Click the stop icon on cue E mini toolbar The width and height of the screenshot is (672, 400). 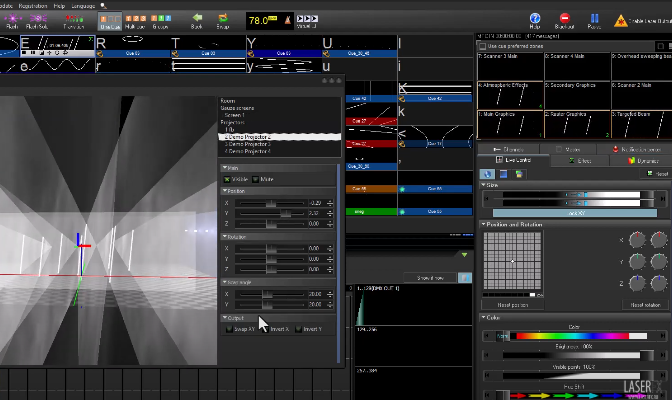point(24,53)
